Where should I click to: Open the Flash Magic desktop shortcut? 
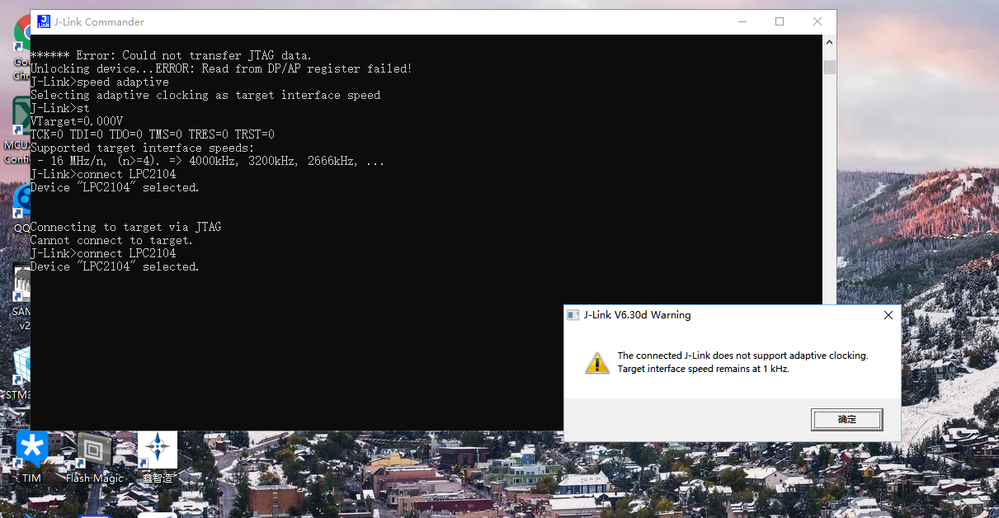tap(94, 456)
